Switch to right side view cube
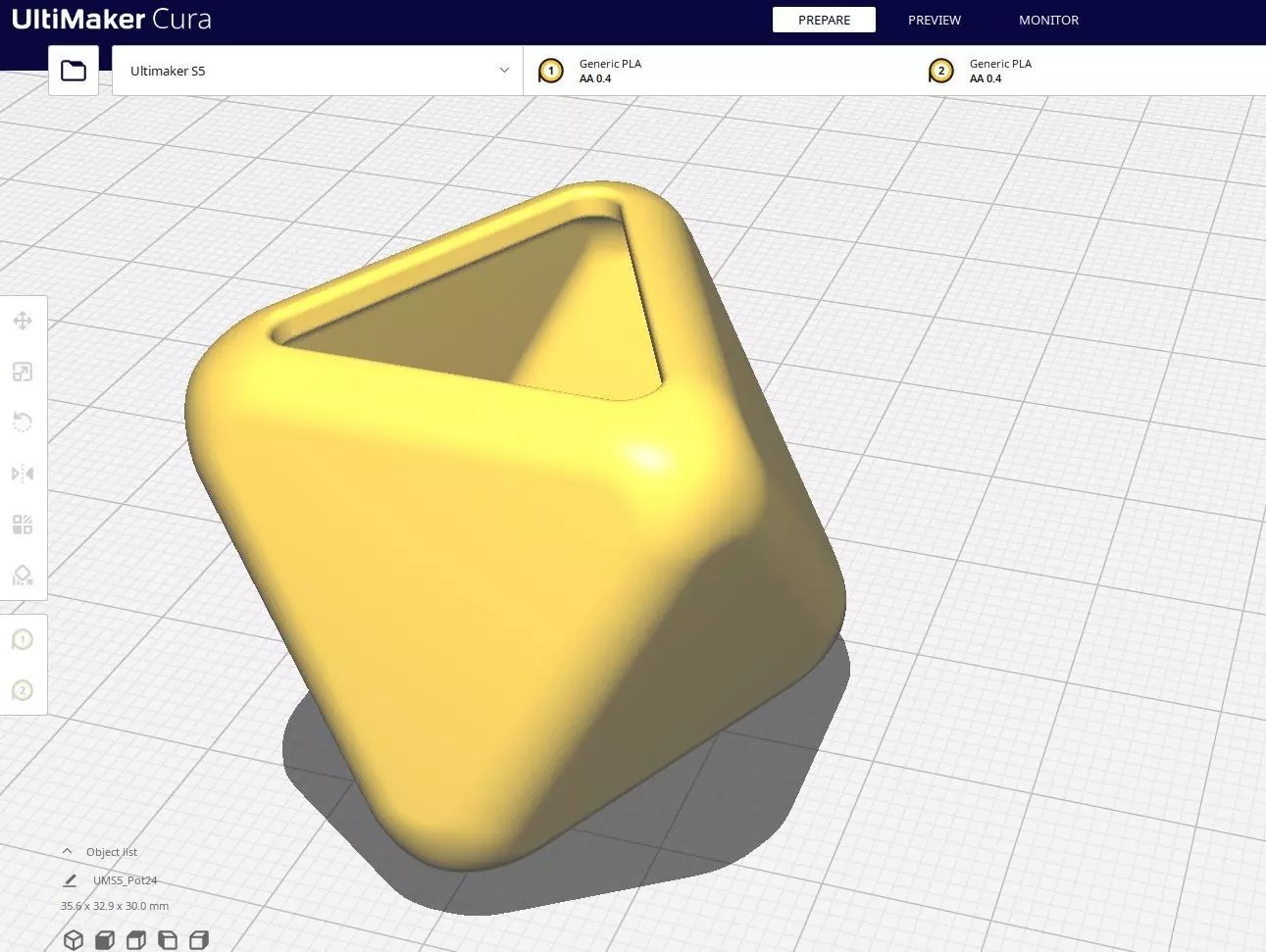This screenshot has height=952, width=1266. [x=199, y=940]
